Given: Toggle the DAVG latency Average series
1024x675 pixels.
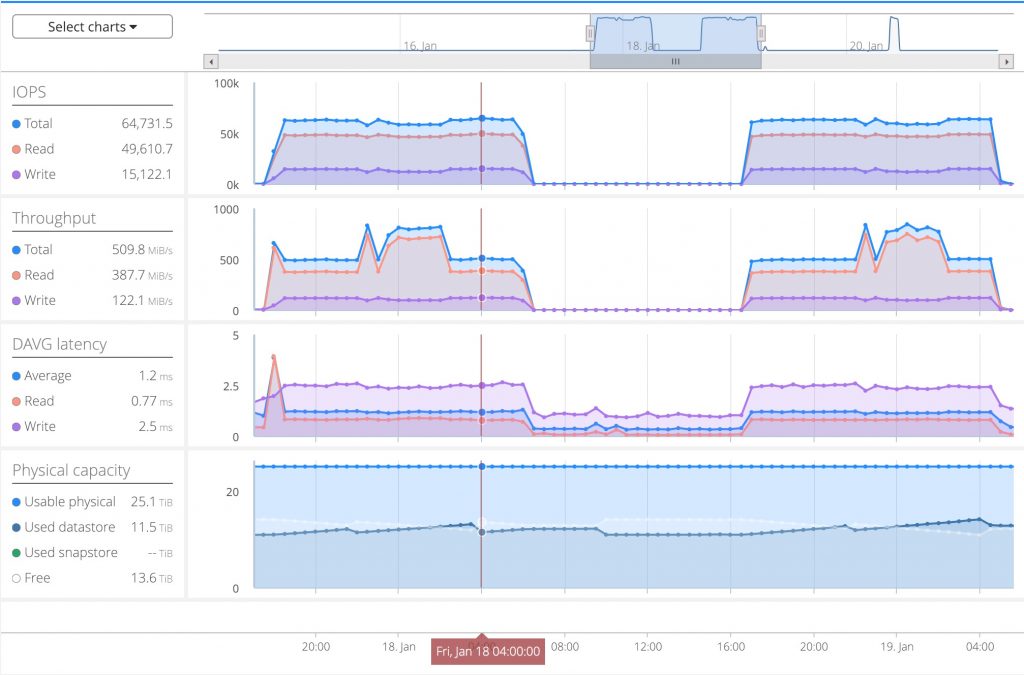Looking at the screenshot, I should pos(41,376).
